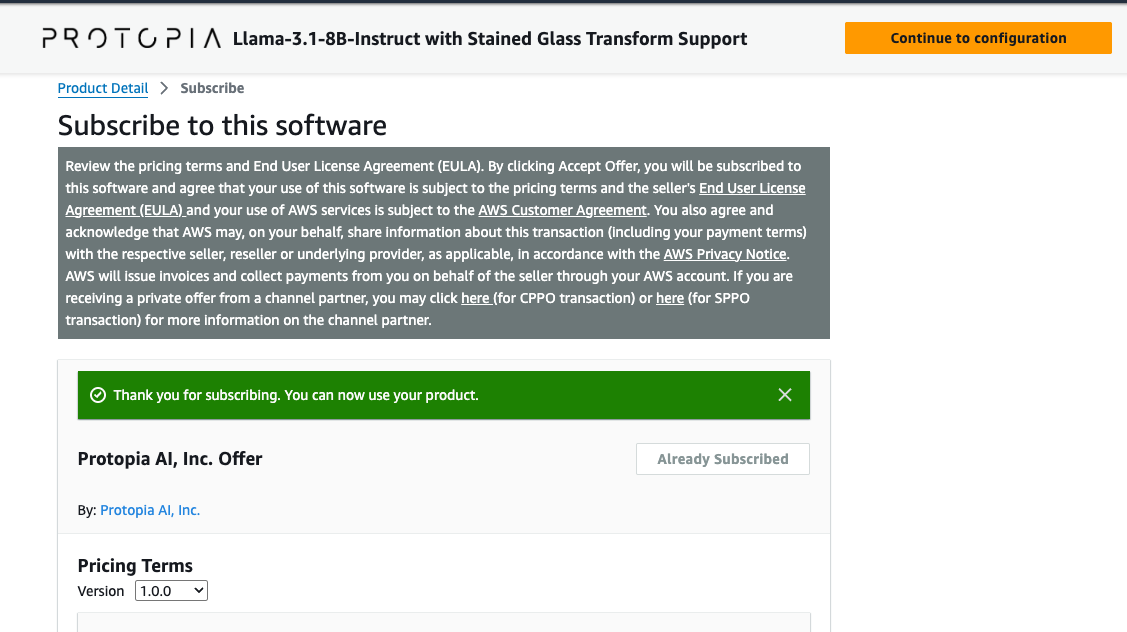Viewport: 1127px width, 632px height.
Task: Click the green checkmark success icon
Action: (98, 395)
